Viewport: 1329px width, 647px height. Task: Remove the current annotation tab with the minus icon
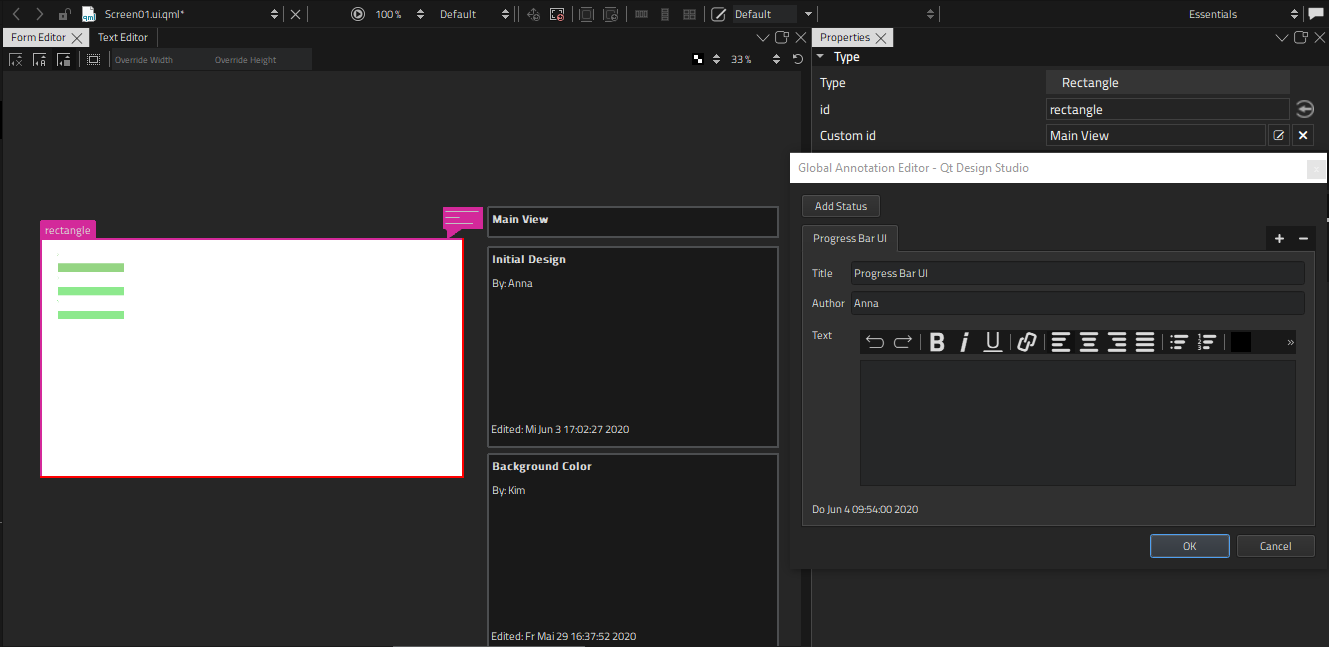1303,238
